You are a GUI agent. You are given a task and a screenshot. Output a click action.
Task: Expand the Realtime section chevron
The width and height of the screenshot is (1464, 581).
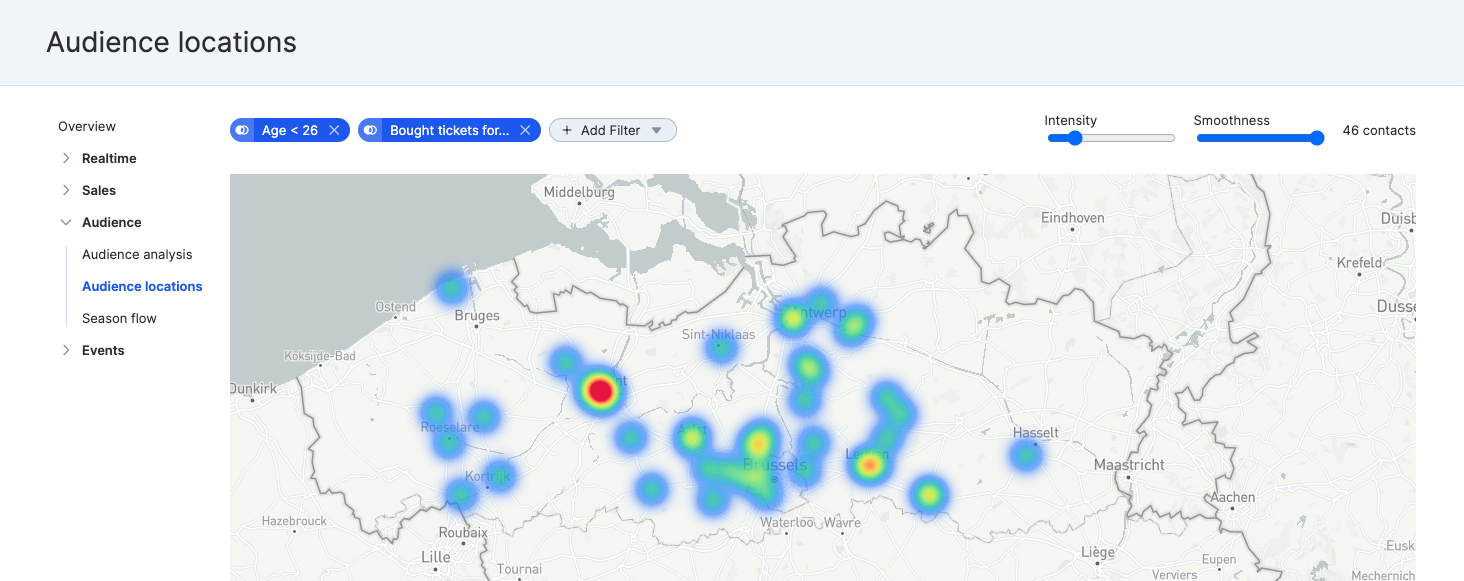(66, 158)
